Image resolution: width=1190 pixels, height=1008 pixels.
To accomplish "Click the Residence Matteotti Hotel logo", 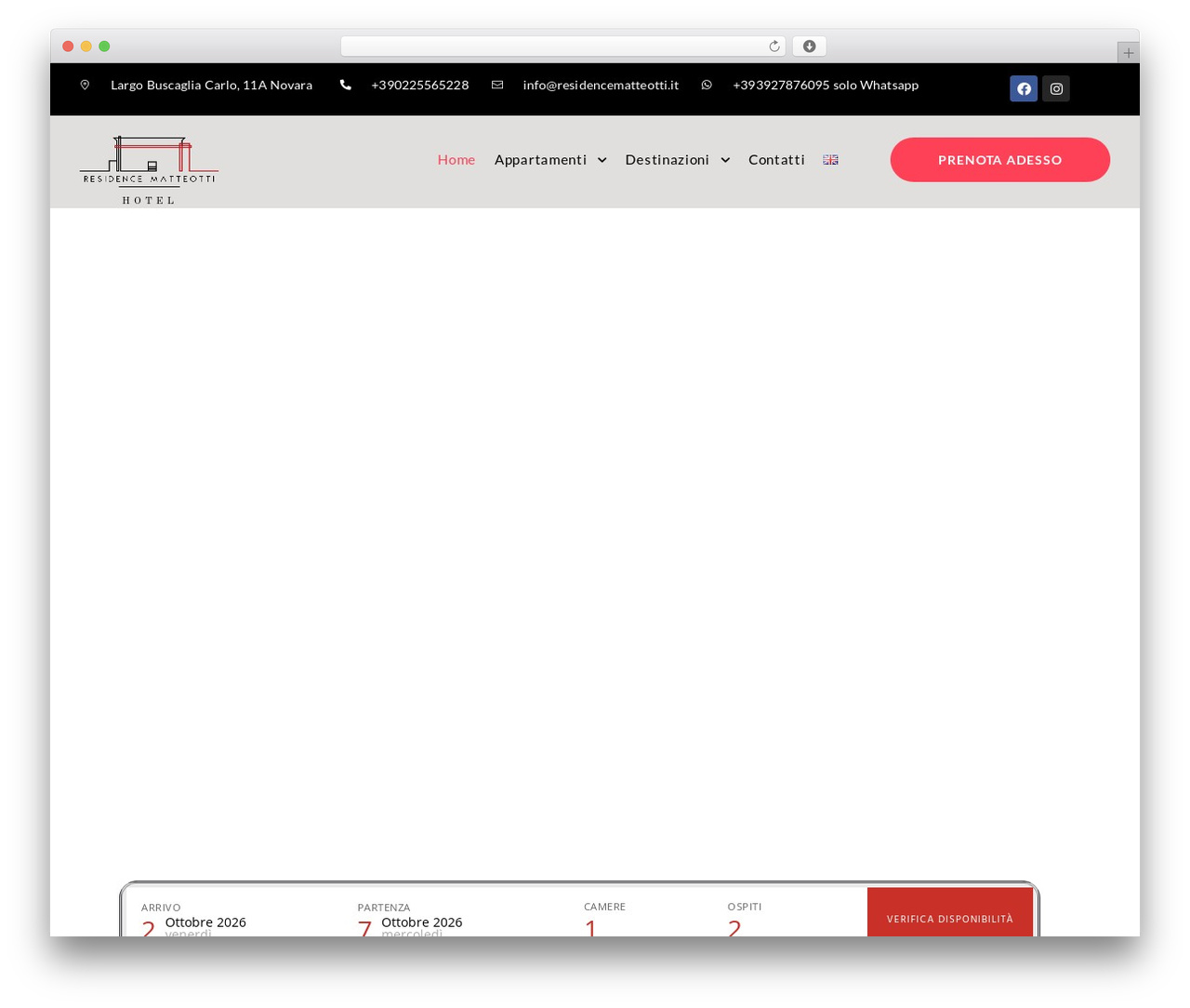I will point(149,169).
